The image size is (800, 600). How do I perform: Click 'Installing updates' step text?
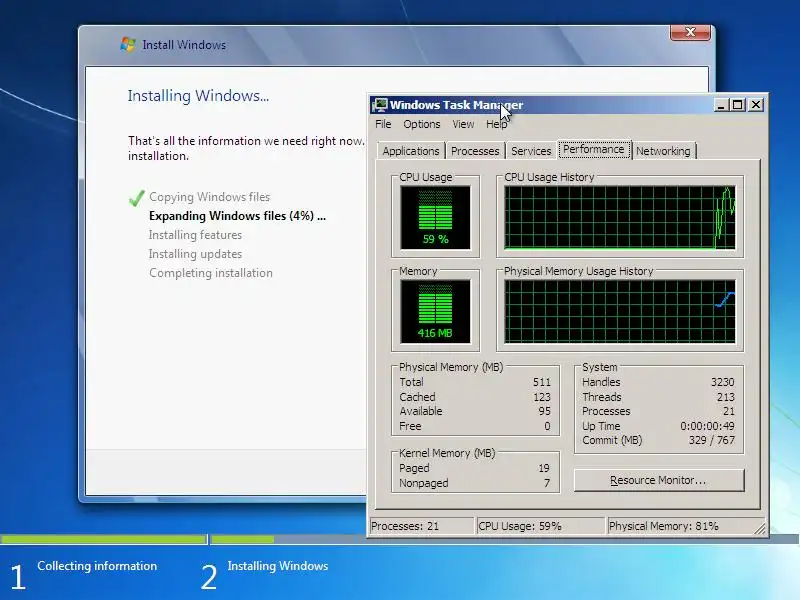point(195,254)
